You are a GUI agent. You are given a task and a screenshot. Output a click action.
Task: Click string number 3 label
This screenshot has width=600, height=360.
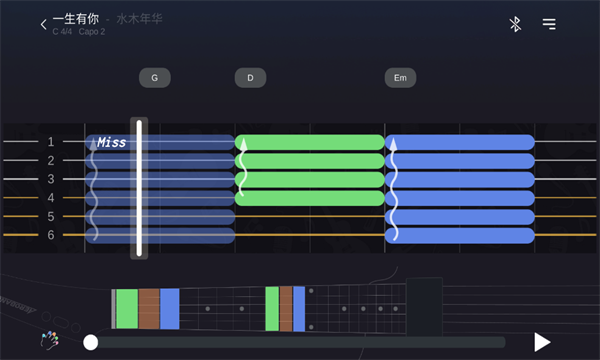pyautogui.click(x=51, y=179)
